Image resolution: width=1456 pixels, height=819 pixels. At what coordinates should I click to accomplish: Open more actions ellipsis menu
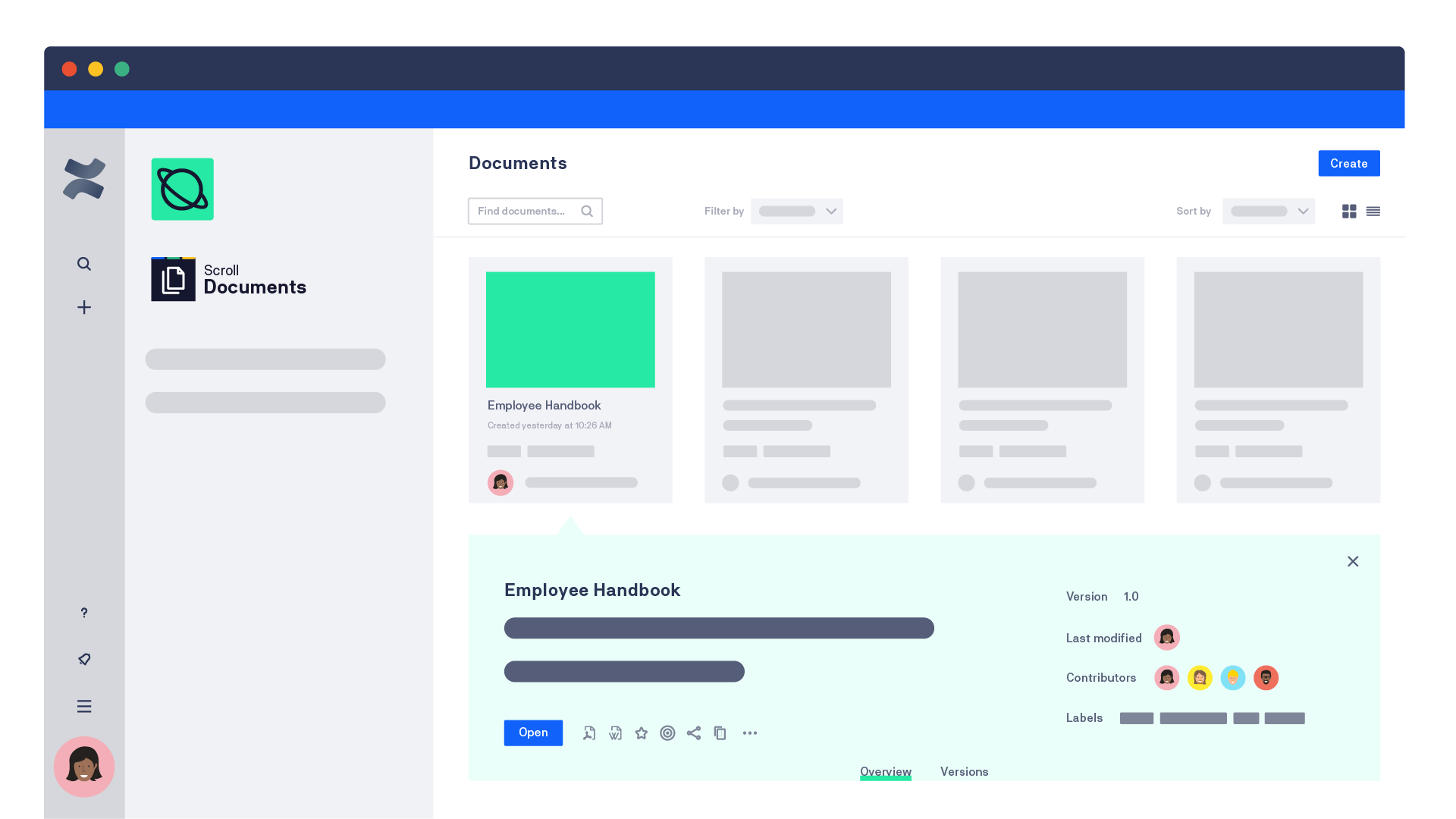point(750,733)
